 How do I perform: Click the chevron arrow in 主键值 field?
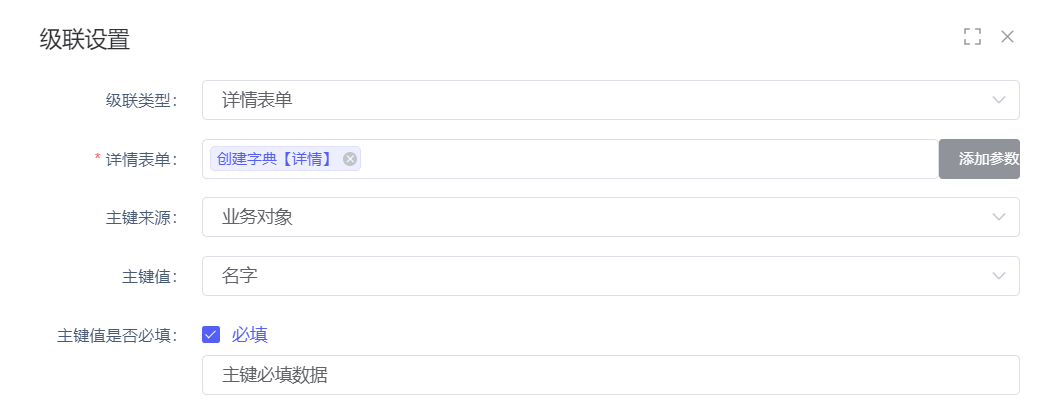click(998, 276)
